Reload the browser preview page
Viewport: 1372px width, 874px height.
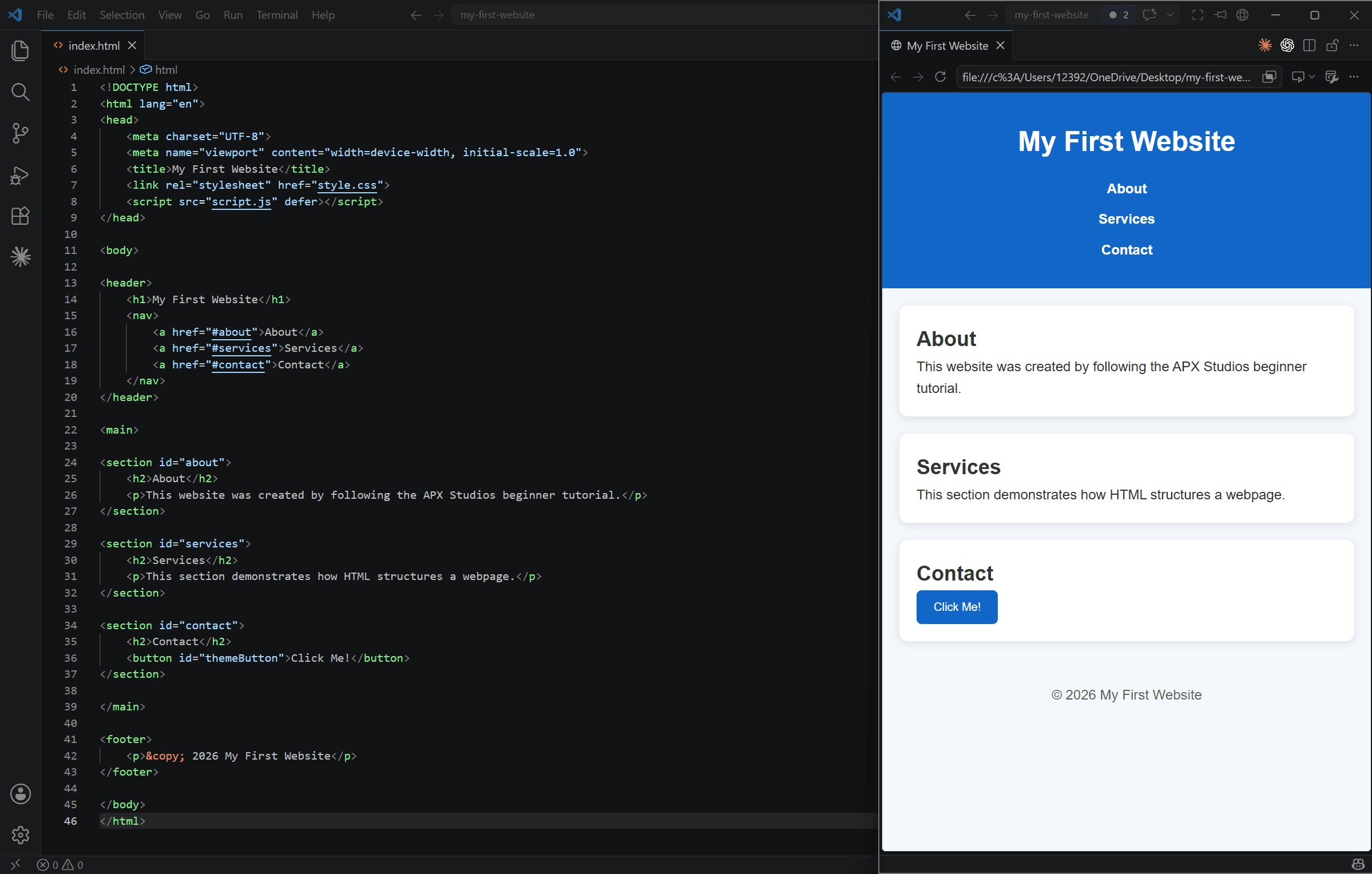tap(940, 77)
